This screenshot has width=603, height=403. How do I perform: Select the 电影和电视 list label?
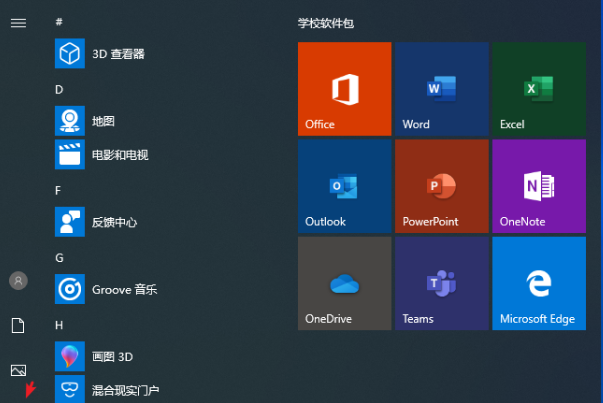click(120, 155)
